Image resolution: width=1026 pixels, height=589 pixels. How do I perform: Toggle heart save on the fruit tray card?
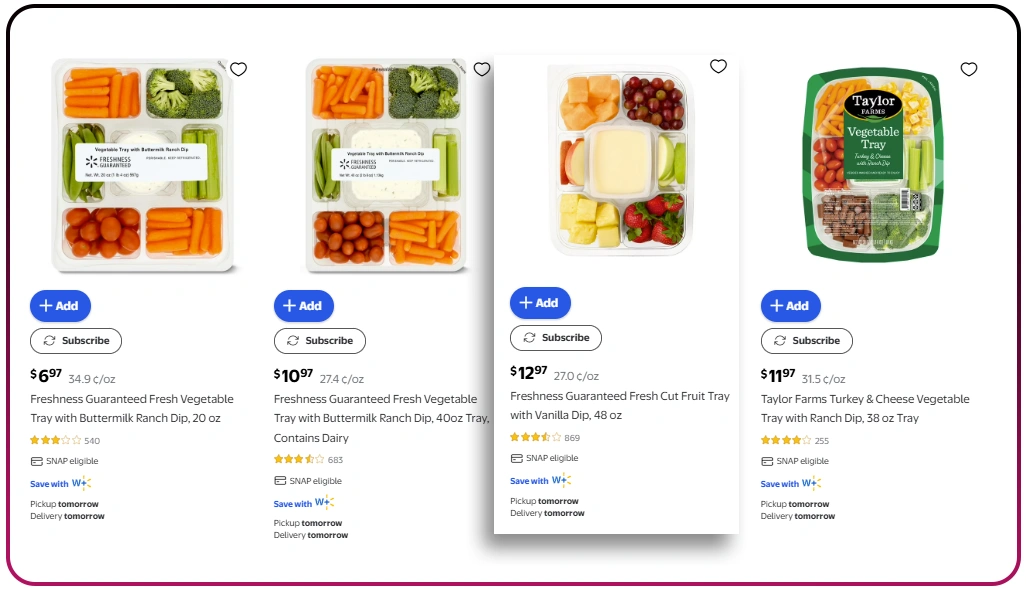718,65
